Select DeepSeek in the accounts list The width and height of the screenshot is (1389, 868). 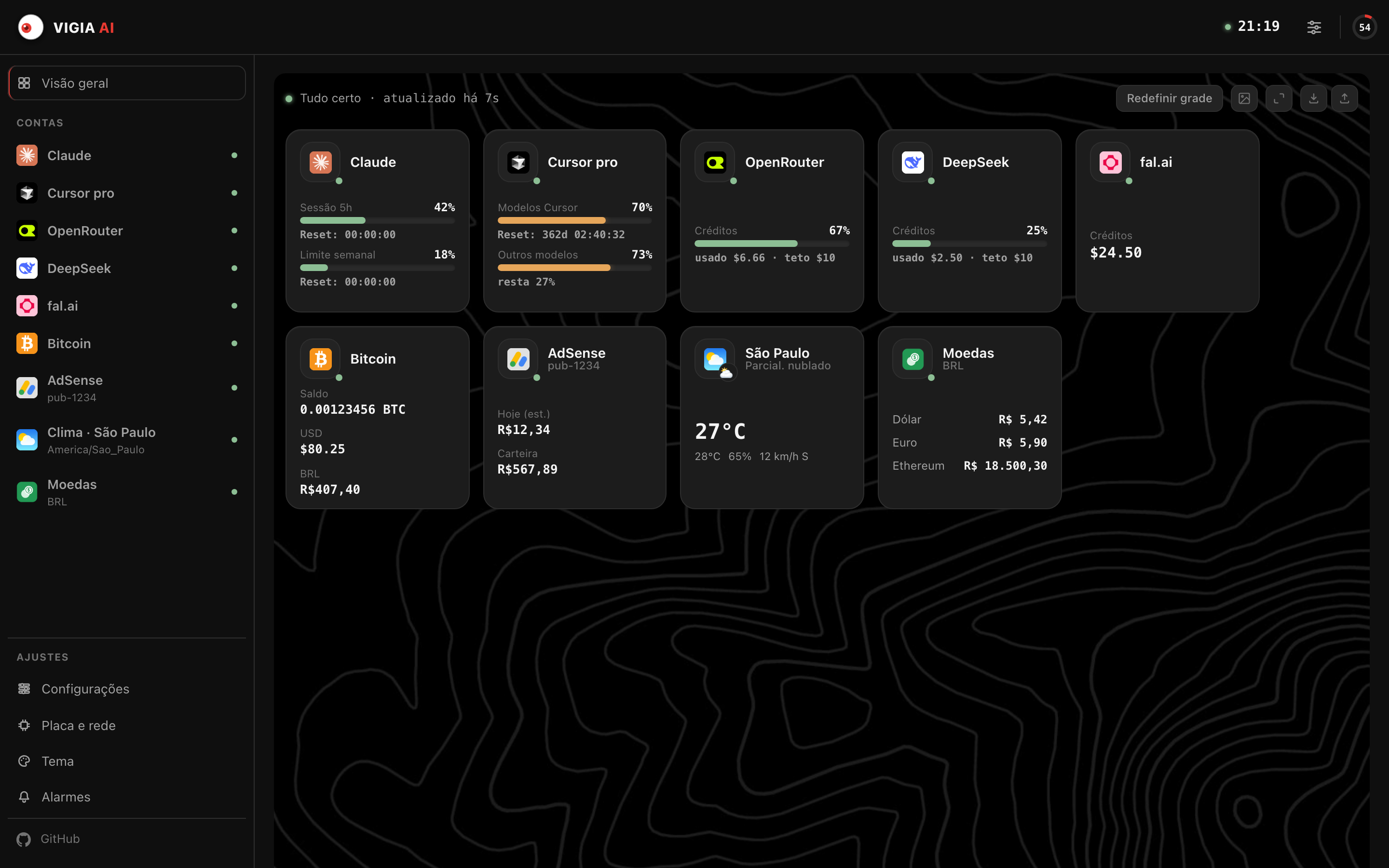pyautogui.click(x=127, y=268)
